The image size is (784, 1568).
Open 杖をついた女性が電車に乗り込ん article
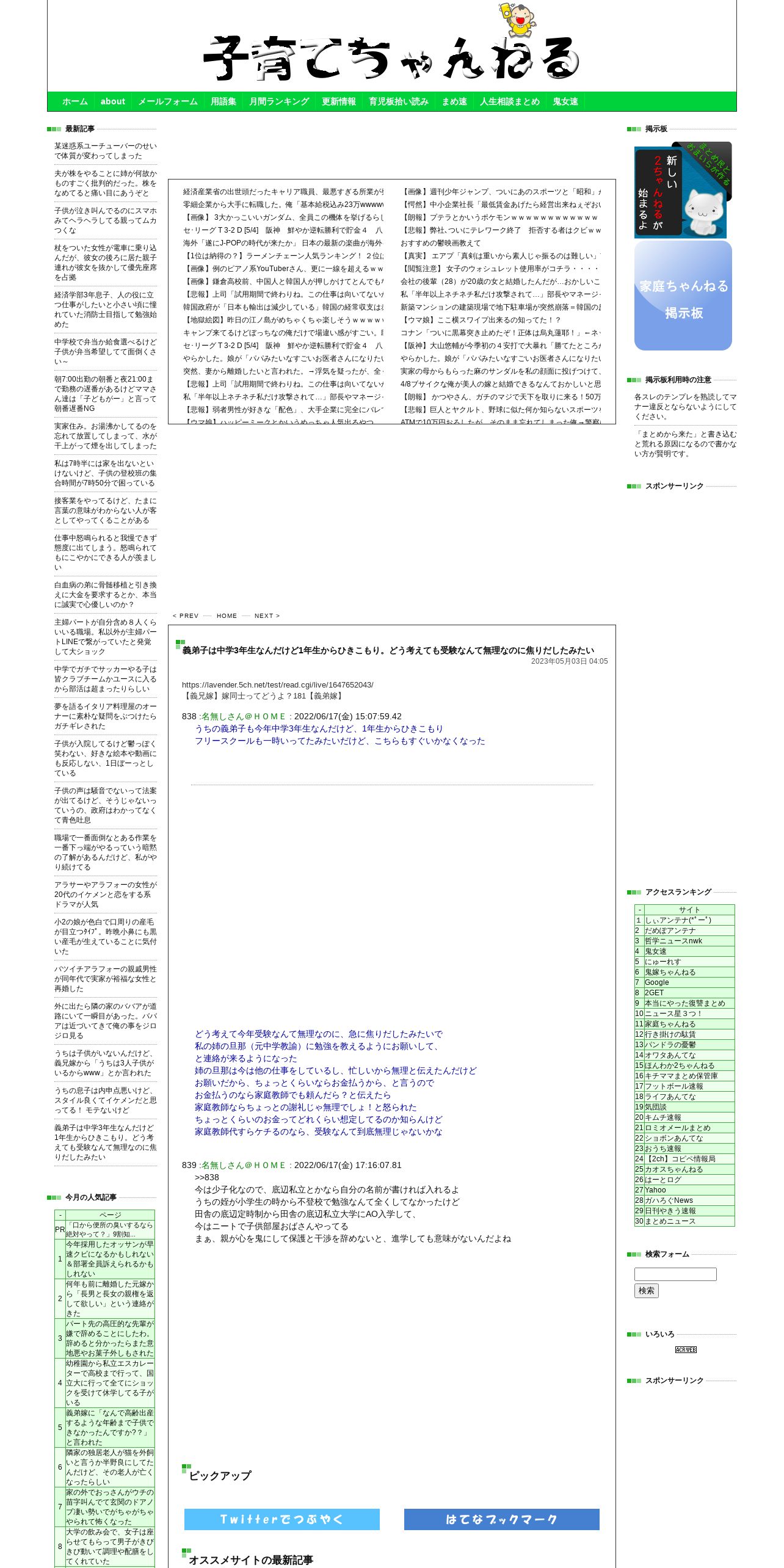click(x=106, y=263)
